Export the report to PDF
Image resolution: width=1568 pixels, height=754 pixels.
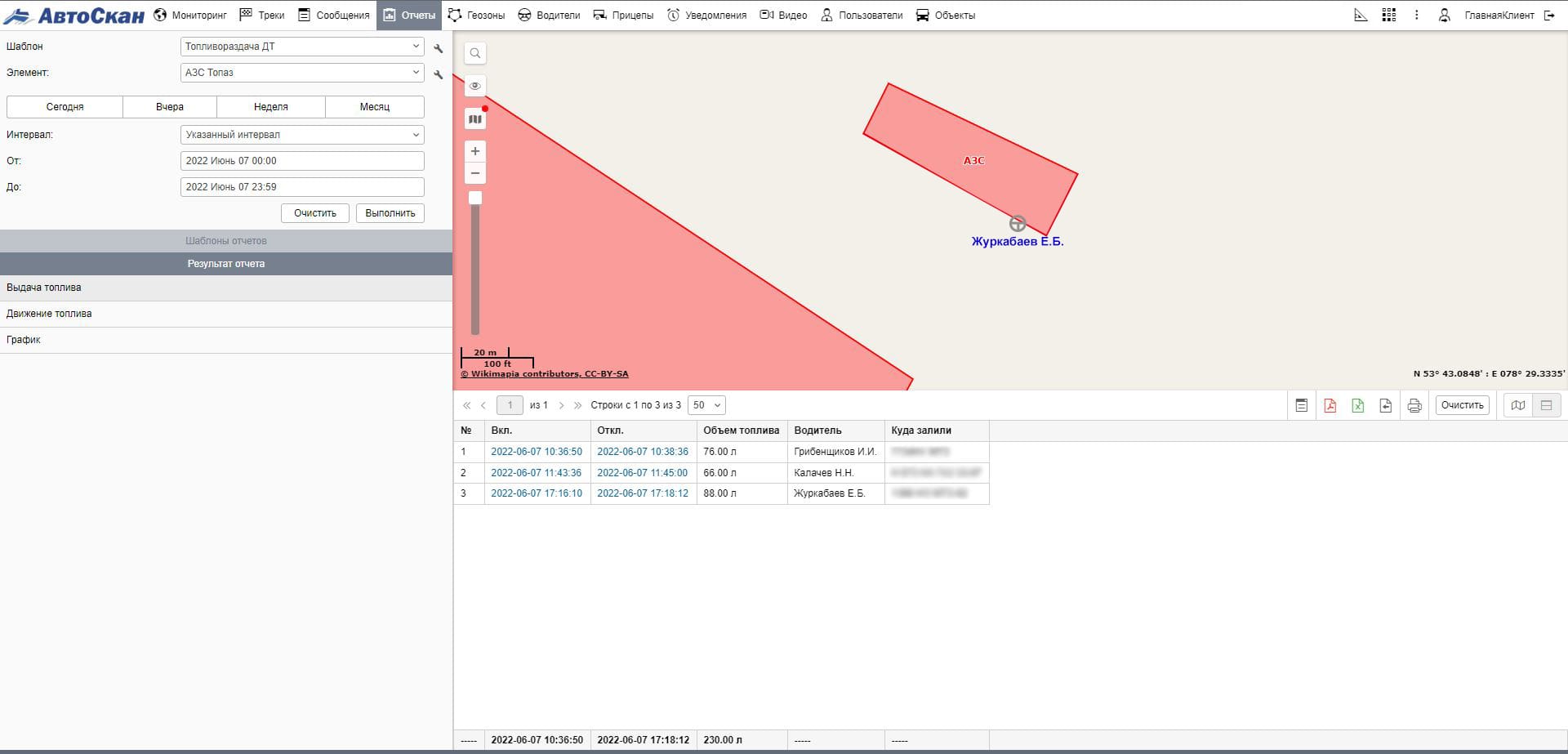1330,405
